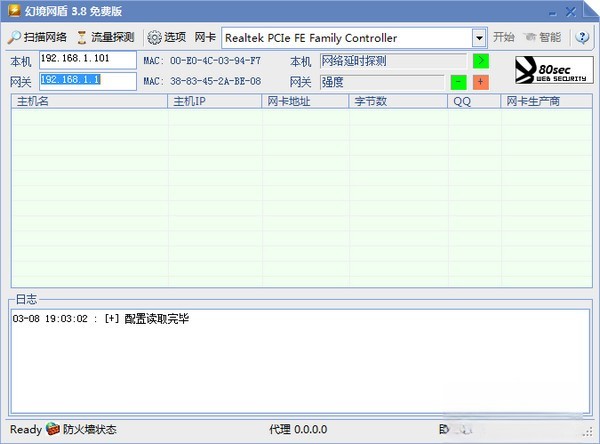This screenshot has height=444, width=600.
Task: Close the 幻境网盾 window
Action: [571, 12]
